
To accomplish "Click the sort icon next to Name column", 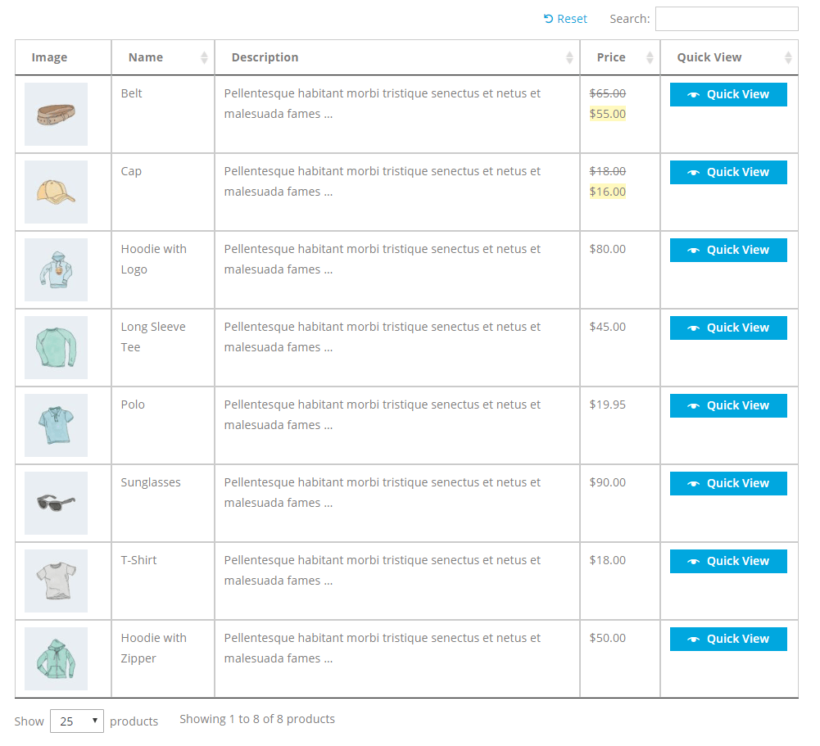I will 207,58.
